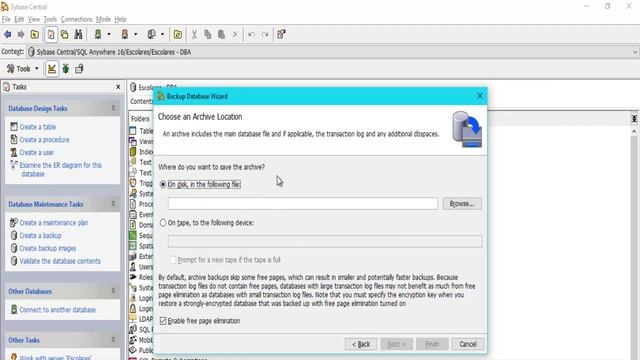The image size is (640, 360).
Task: Open the Connect icon dropdown arrow
Action: click(109, 35)
